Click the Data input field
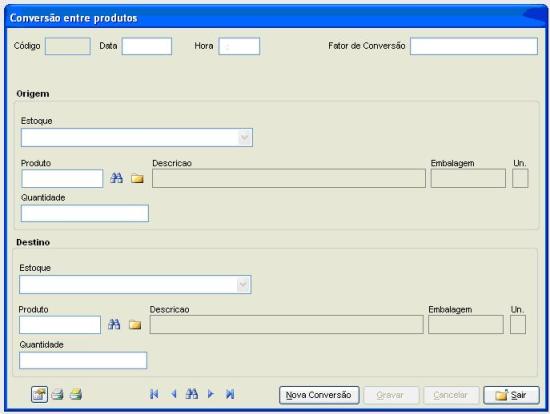Screen dimensions: 550x414 (147, 46)
